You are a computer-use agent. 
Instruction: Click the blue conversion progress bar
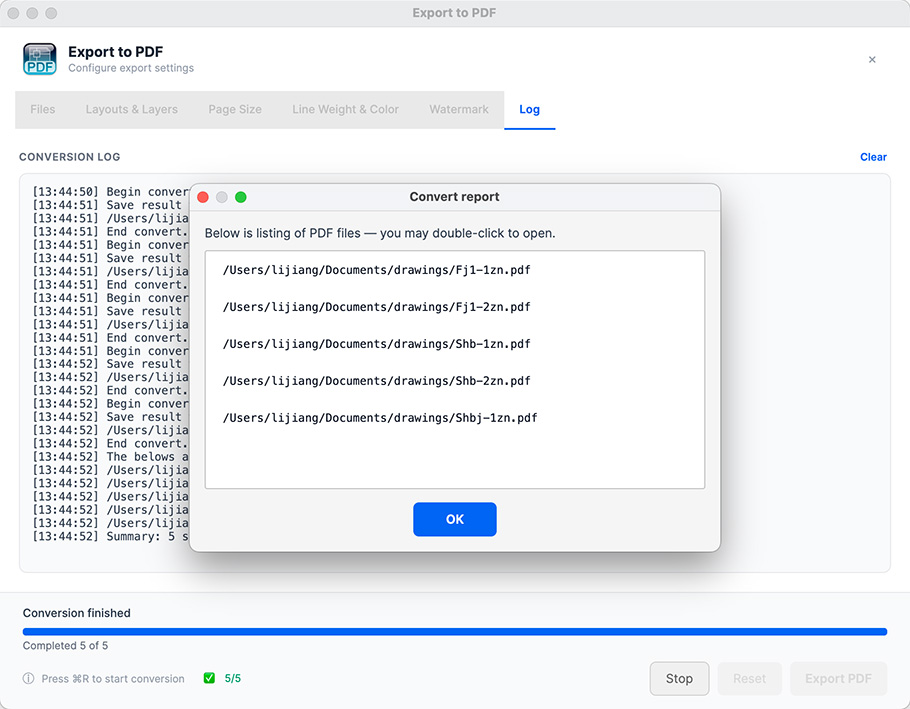pos(454,632)
